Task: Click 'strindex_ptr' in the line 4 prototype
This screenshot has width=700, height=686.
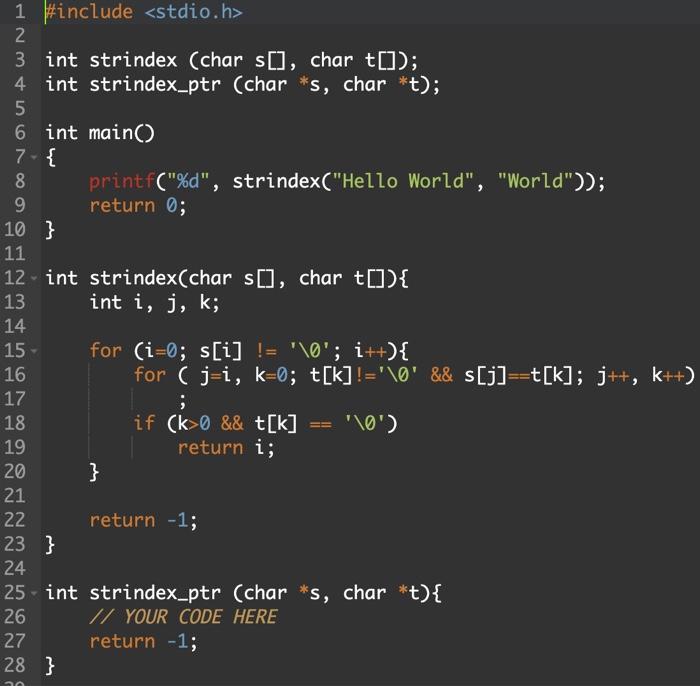Action: click(x=155, y=85)
